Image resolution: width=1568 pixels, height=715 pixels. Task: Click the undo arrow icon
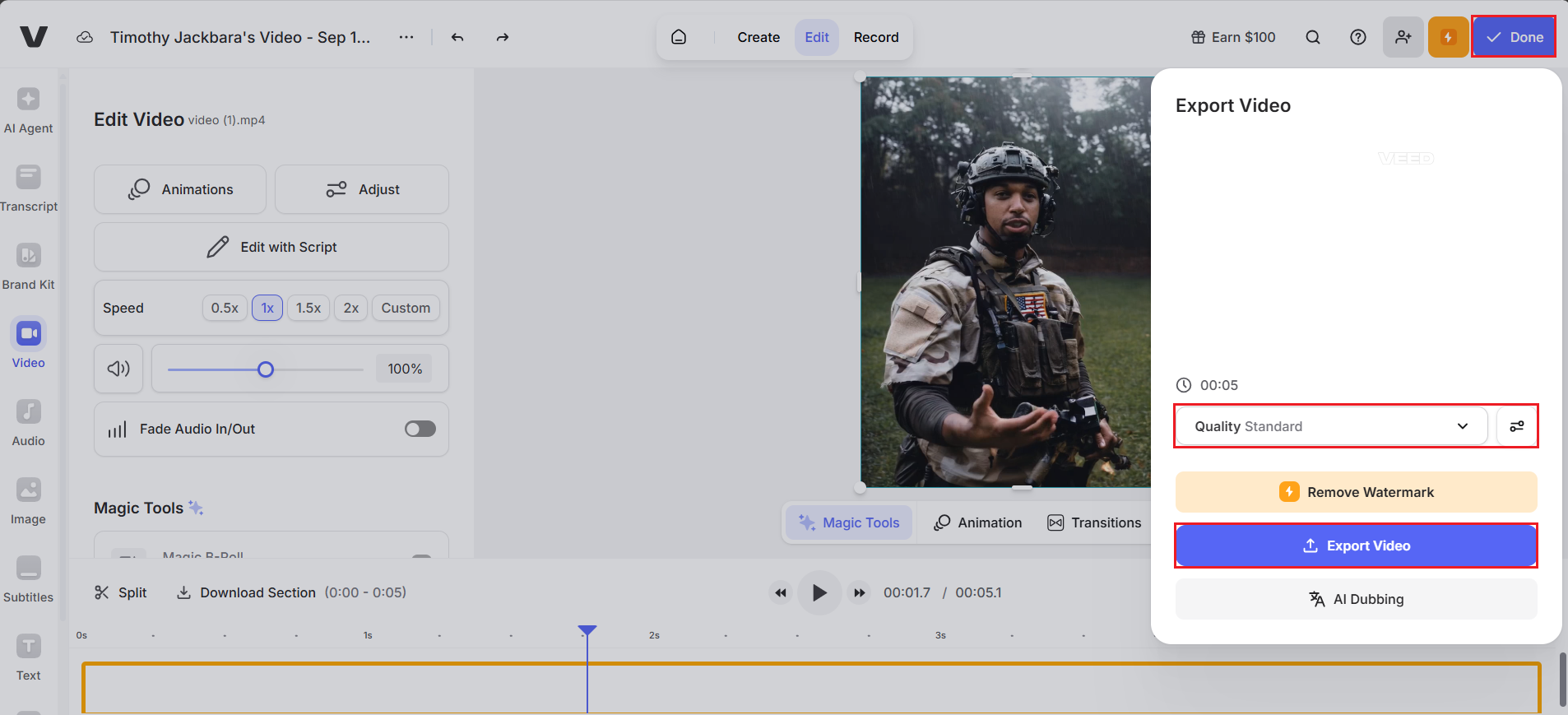(457, 37)
